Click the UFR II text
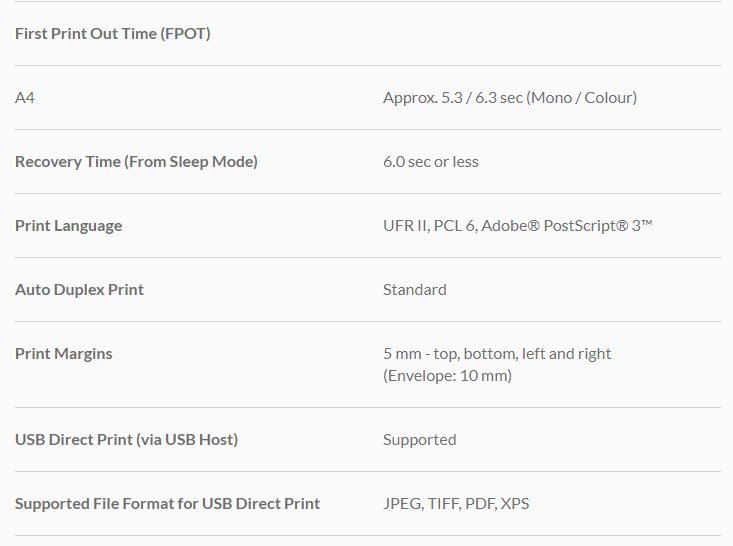733x546 pixels. [405, 226]
